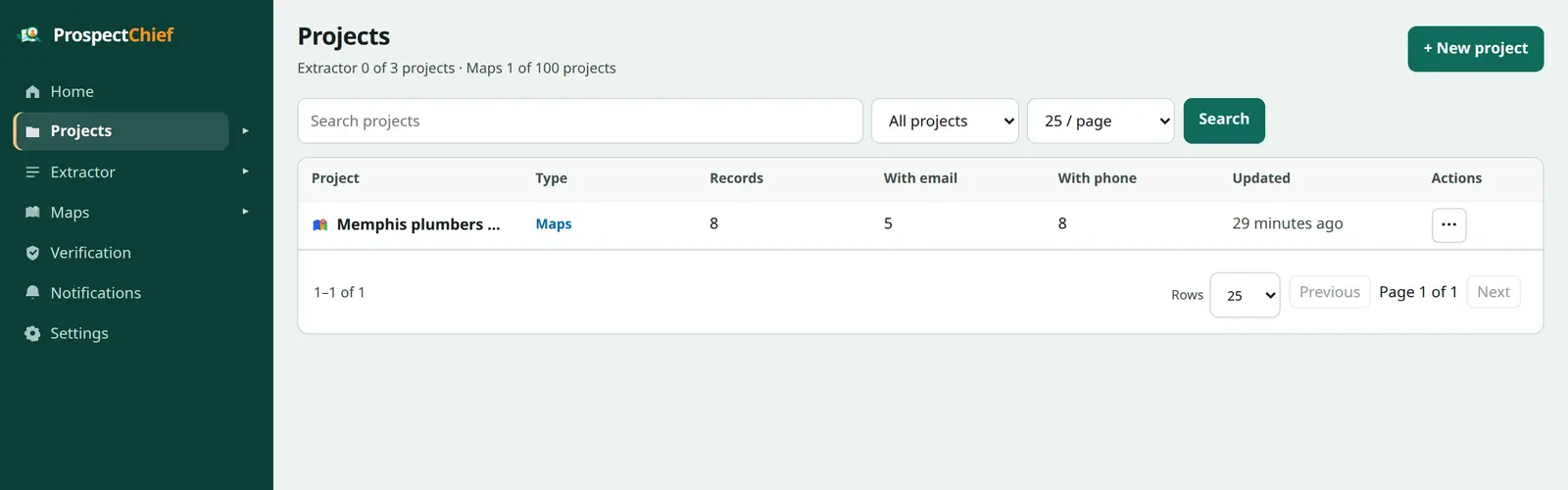
Task: Click the '29 minutes ago' cell
Action: pyautogui.click(x=1288, y=223)
